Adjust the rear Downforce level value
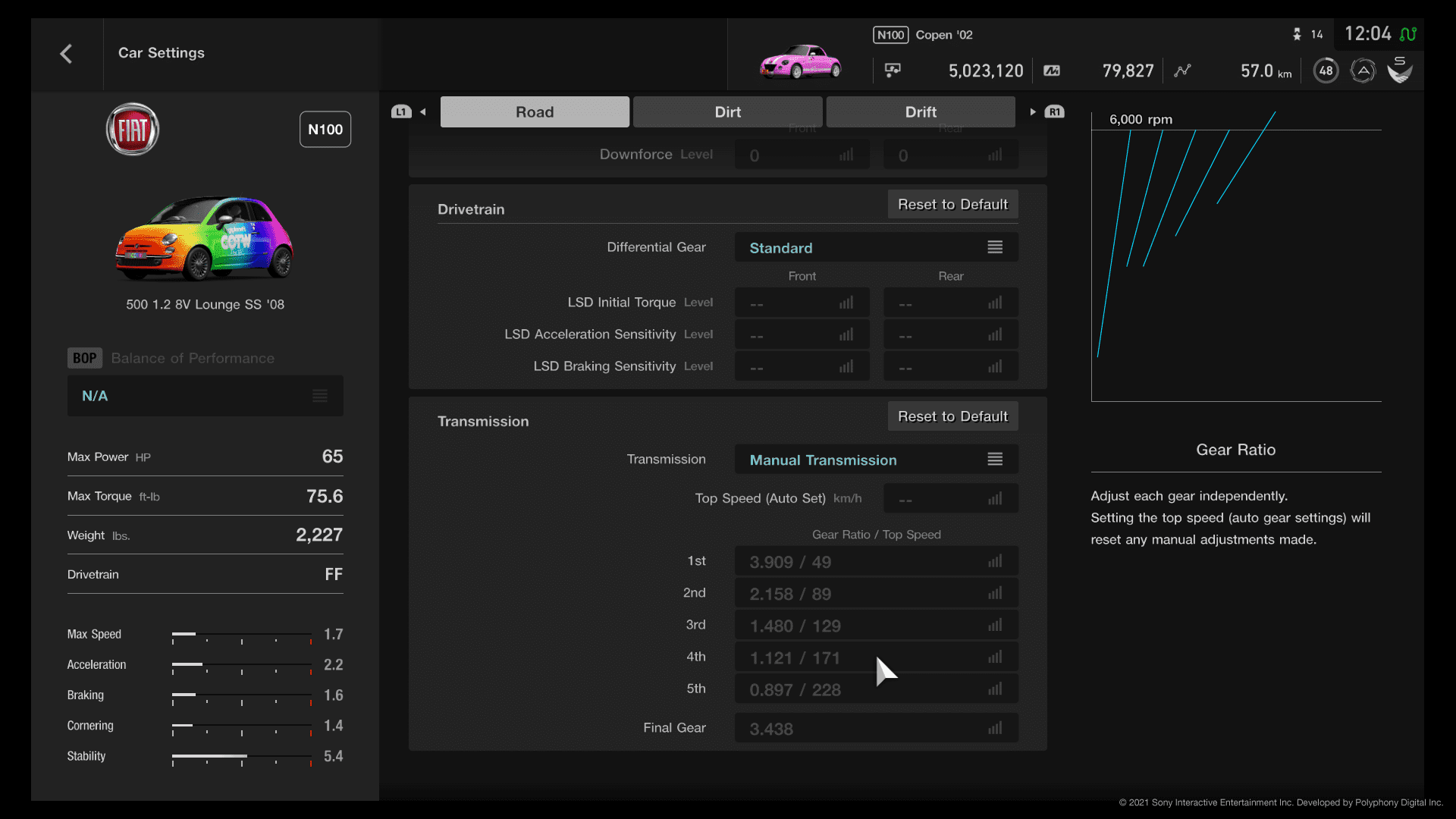This screenshot has height=819, width=1456. [951, 155]
